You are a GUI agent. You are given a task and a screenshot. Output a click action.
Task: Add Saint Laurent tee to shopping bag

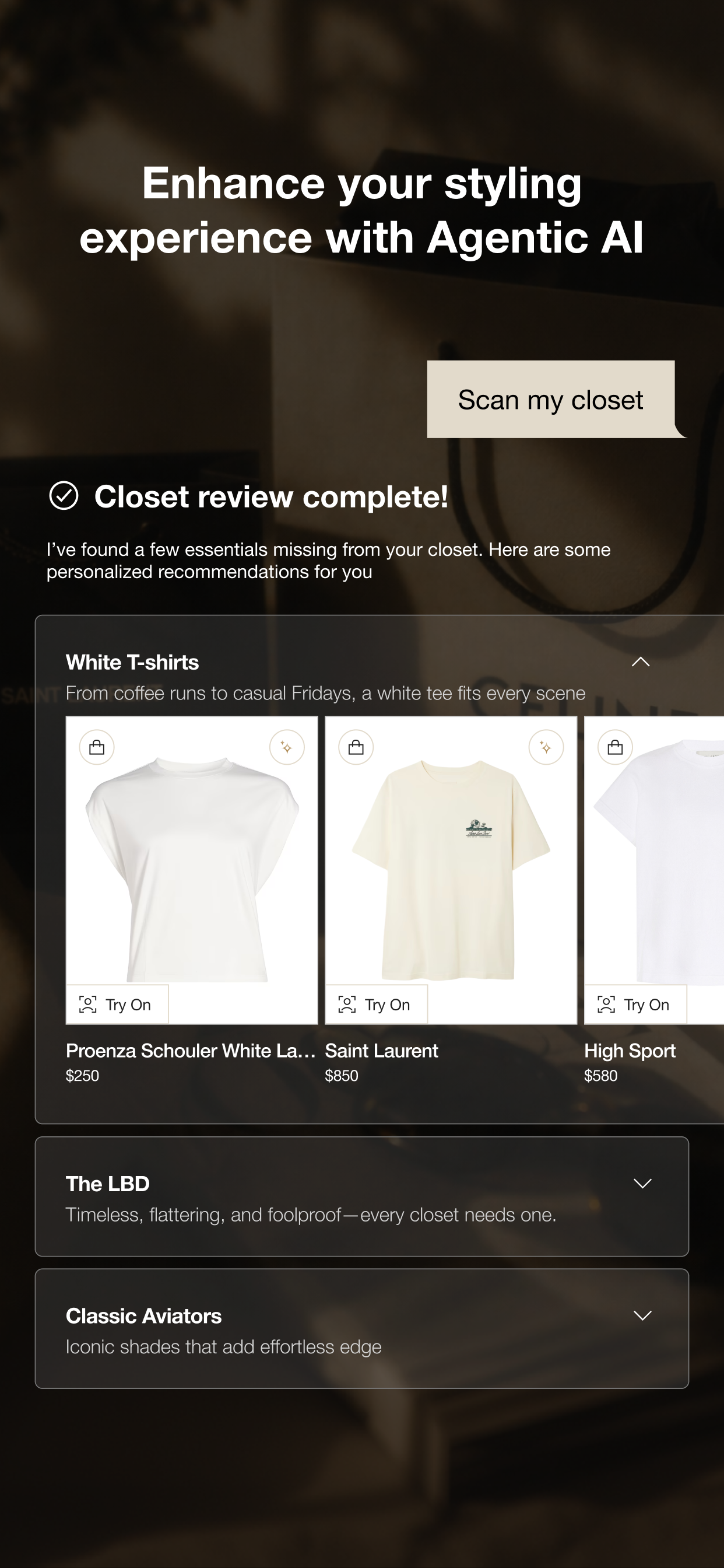tap(356, 747)
